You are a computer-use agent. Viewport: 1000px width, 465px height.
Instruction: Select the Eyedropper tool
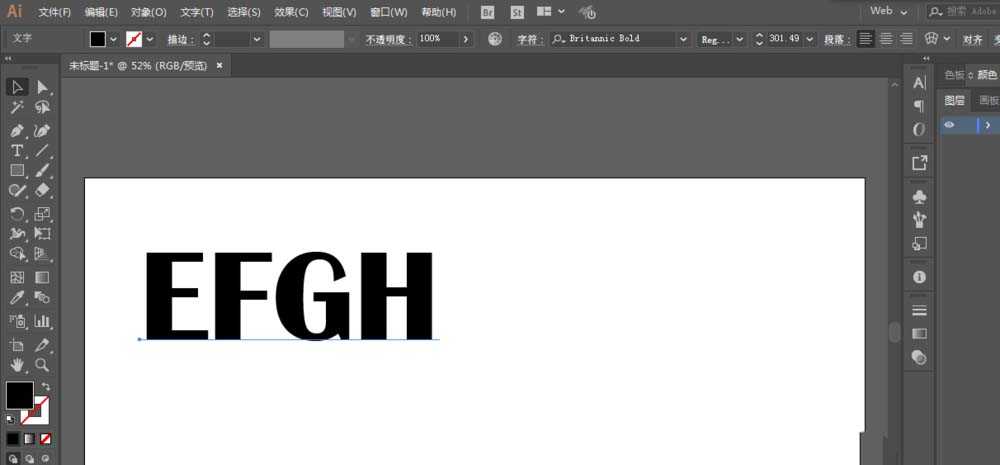click(17, 297)
